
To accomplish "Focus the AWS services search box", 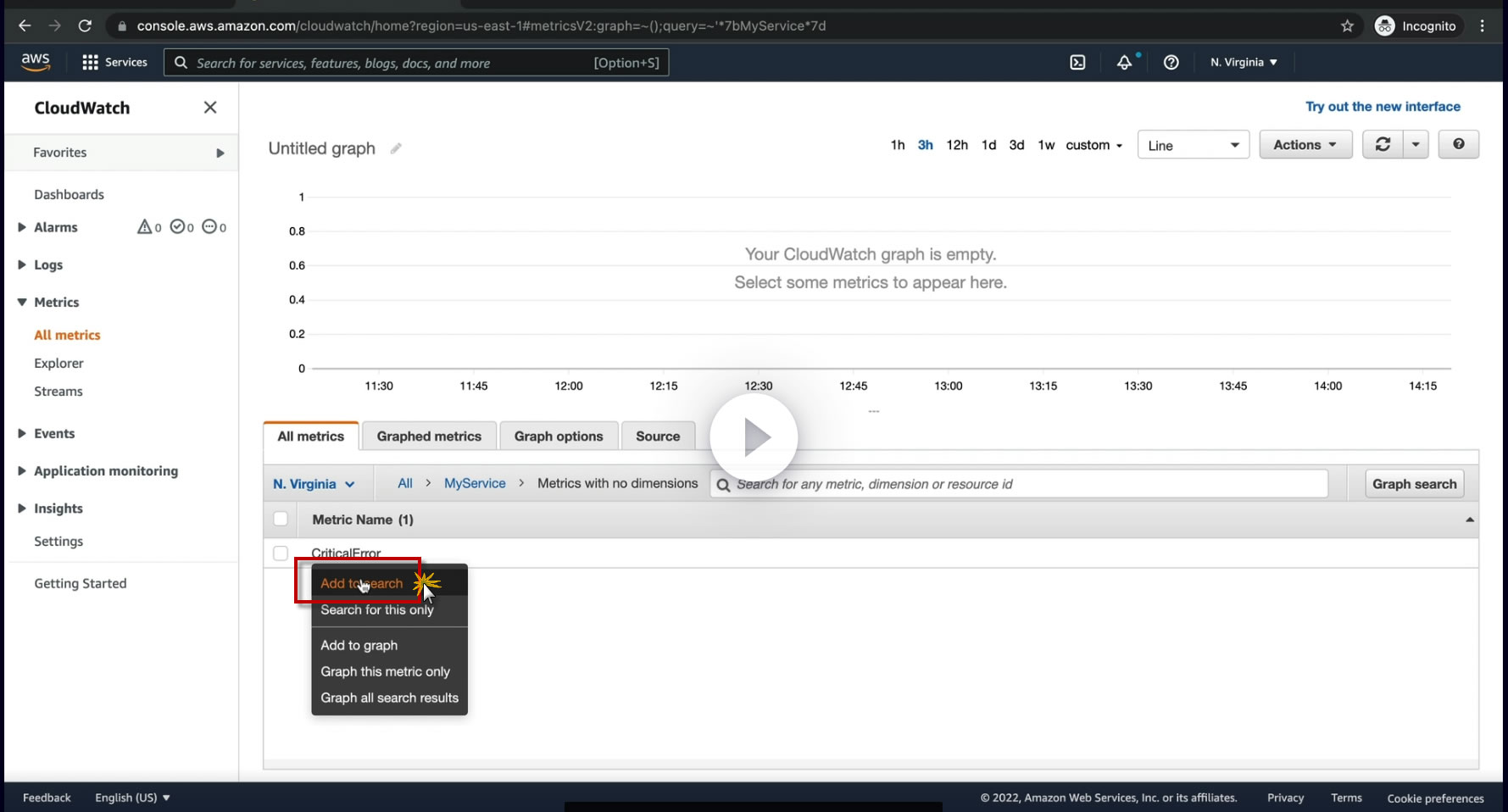I will pyautogui.click(x=416, y=63).
